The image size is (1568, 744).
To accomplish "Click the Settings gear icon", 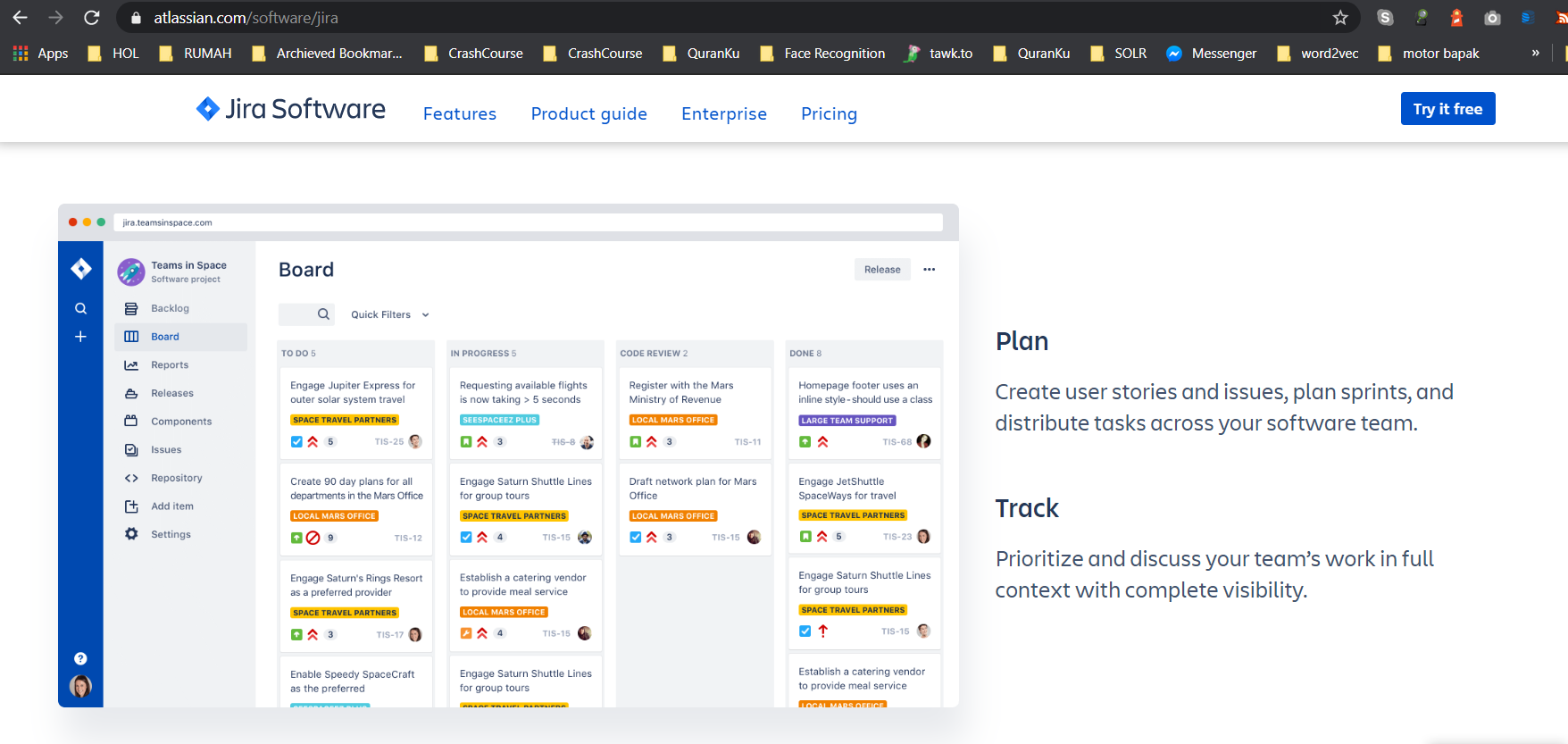I will [131, 534].
